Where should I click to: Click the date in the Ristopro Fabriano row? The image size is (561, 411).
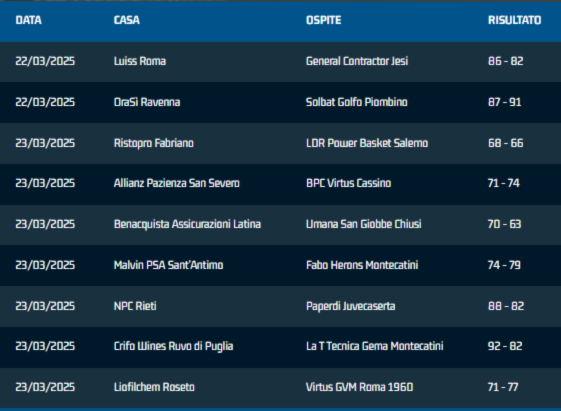[45, 143]
